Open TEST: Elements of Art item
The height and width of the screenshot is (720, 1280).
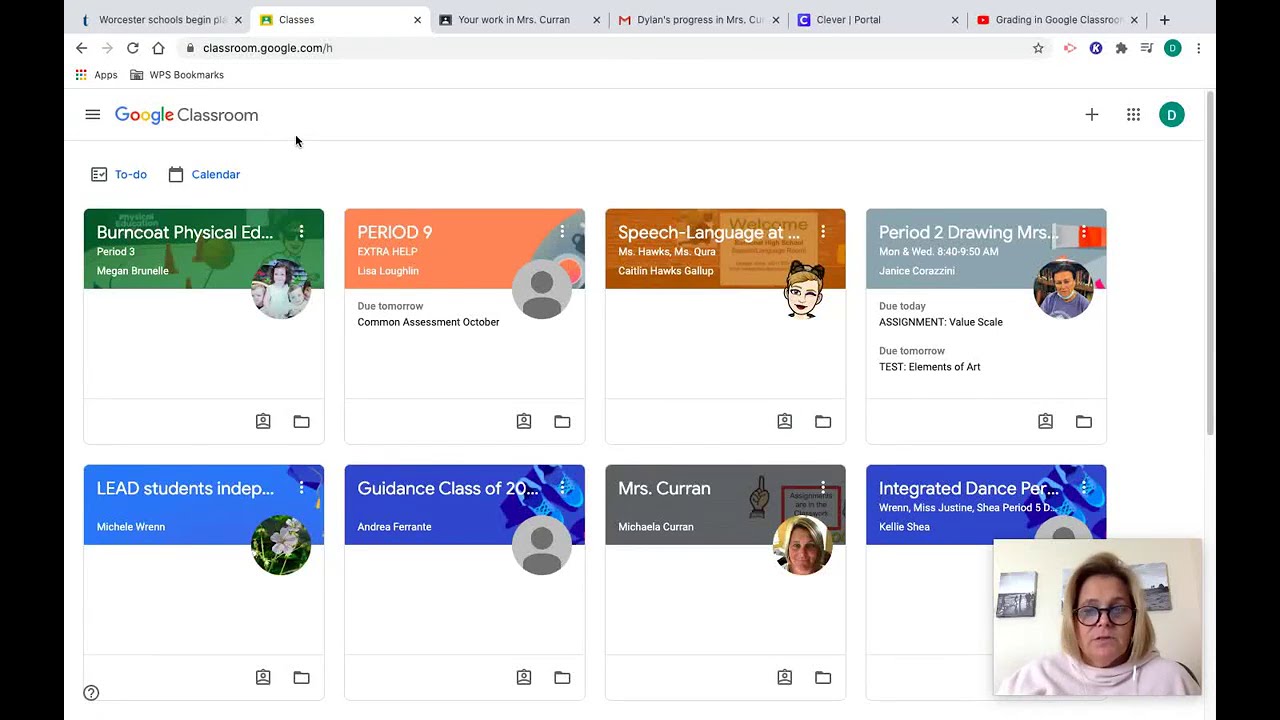(930, 367)
